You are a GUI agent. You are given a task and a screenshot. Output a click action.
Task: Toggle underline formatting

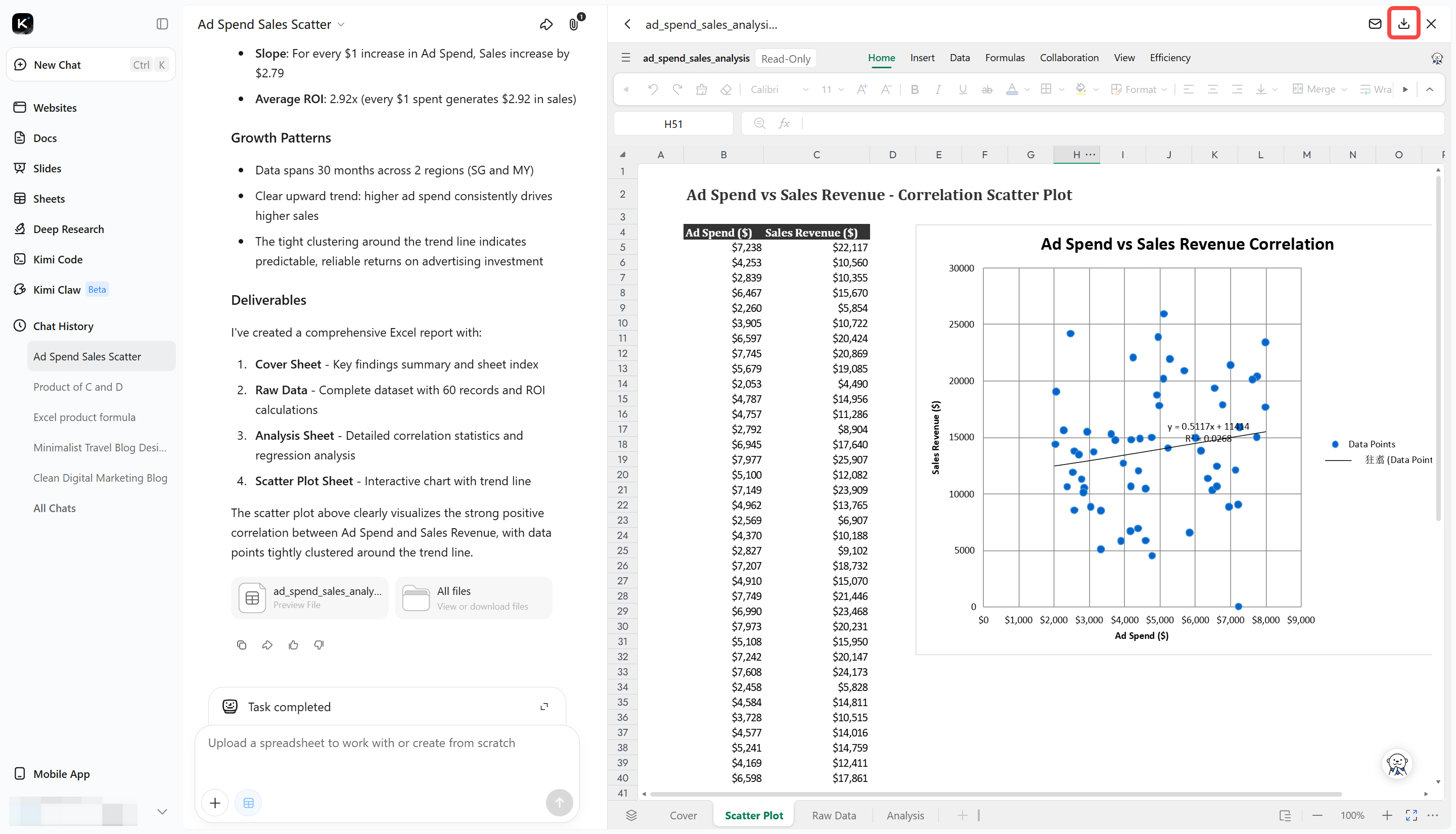[x=962, y=89]
